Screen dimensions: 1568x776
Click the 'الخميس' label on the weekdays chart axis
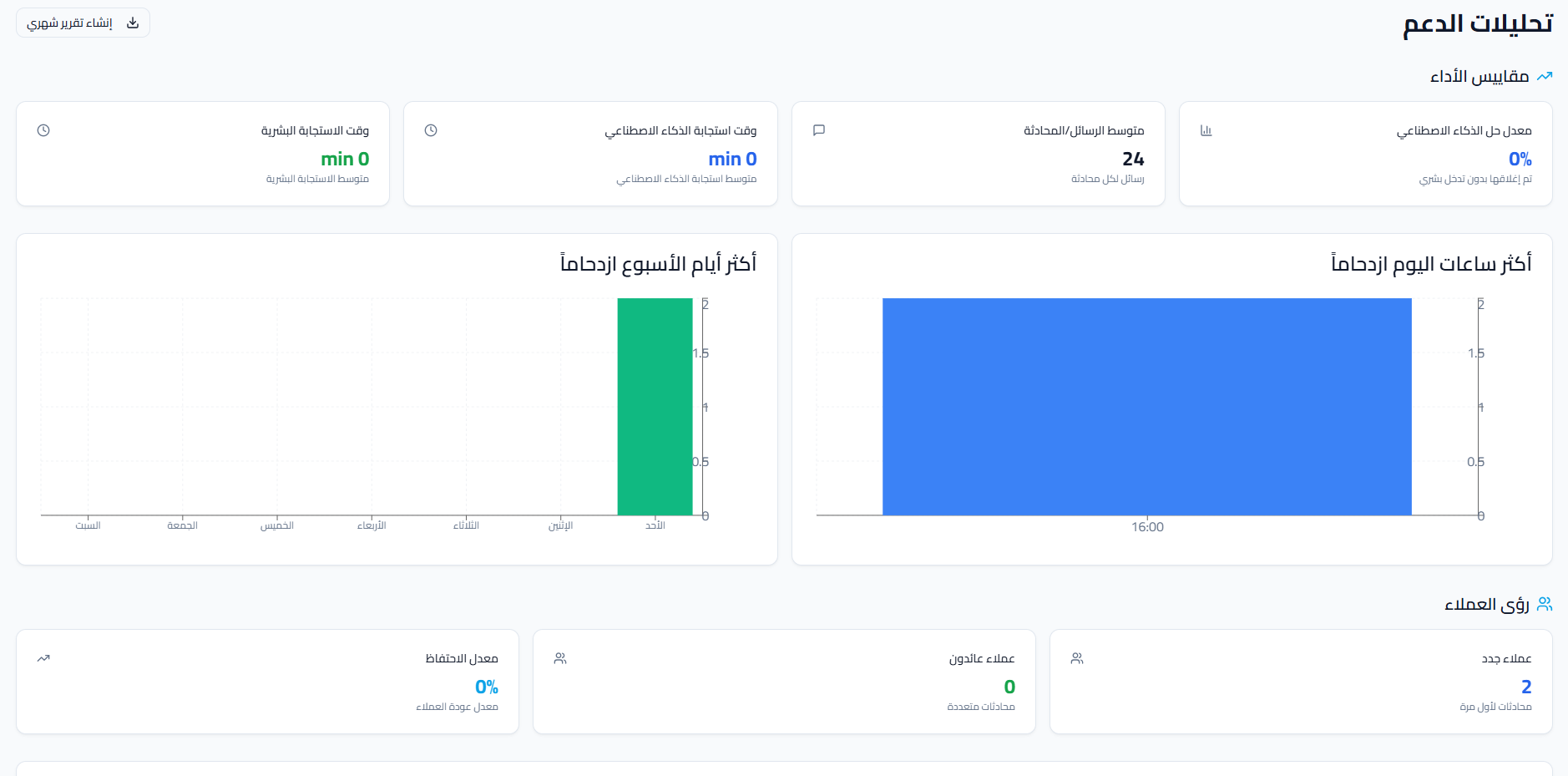pos(277,525)
